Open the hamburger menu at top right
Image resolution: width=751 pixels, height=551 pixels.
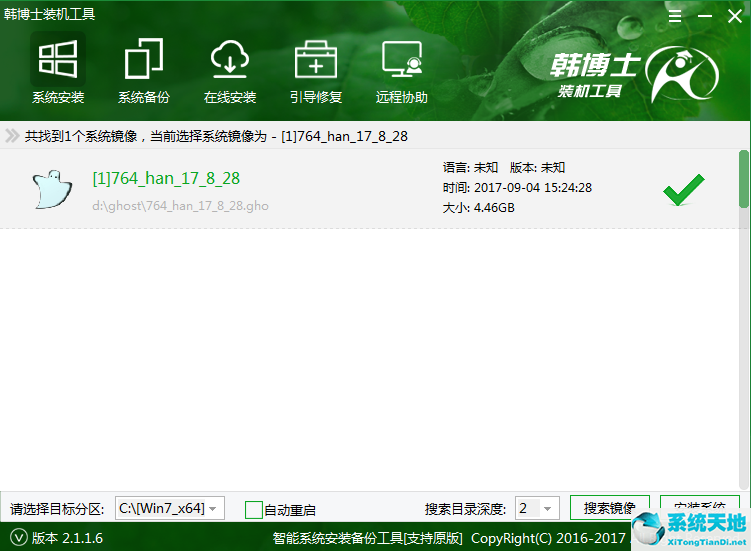(675, 16)
